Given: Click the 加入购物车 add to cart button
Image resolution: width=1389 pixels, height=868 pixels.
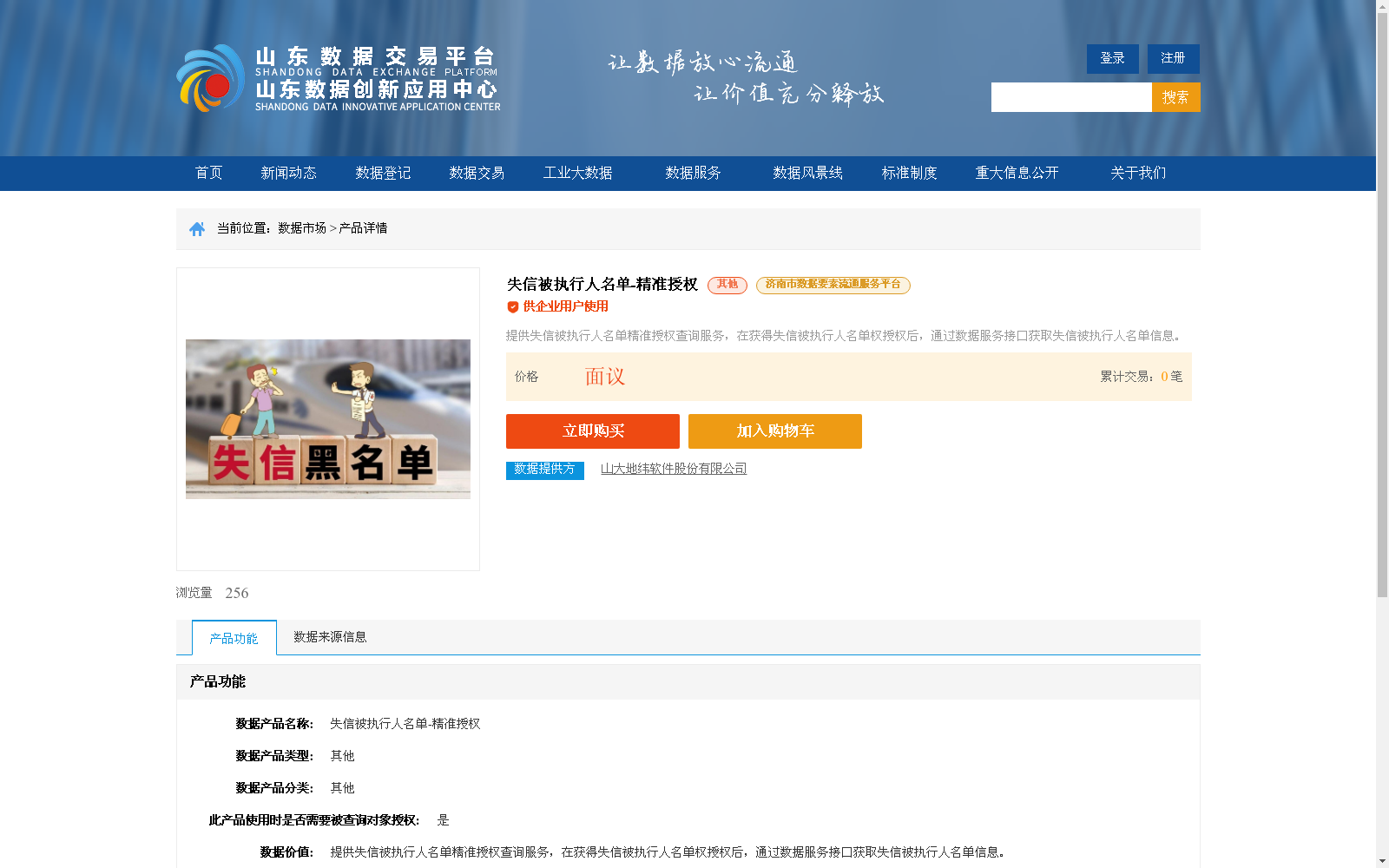Looking at the screenshot, I should pyautogui.click(x=775, y=431).
